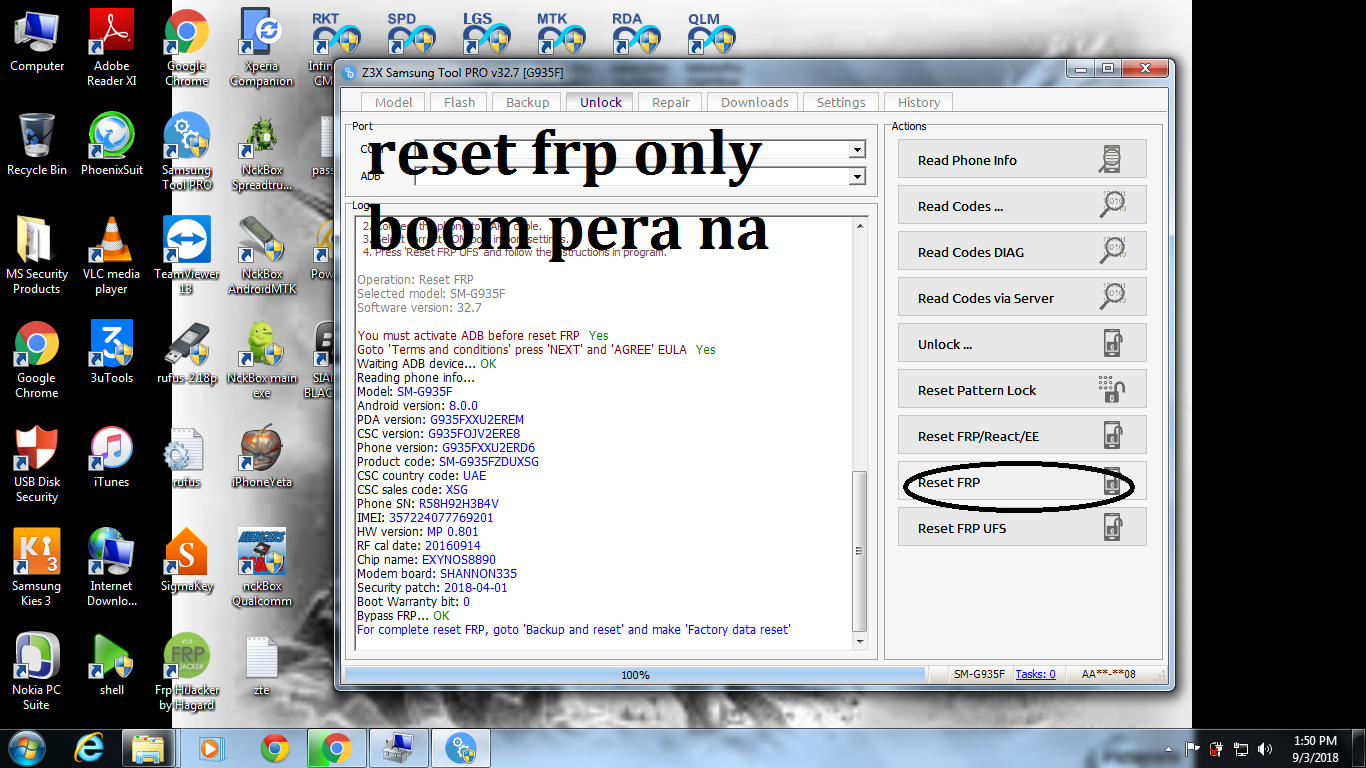Image resolution: width=1366 pixels, height=768 pixels.
Task: Start Reset Pattern Lock action
Action: tap(1022, 390)
